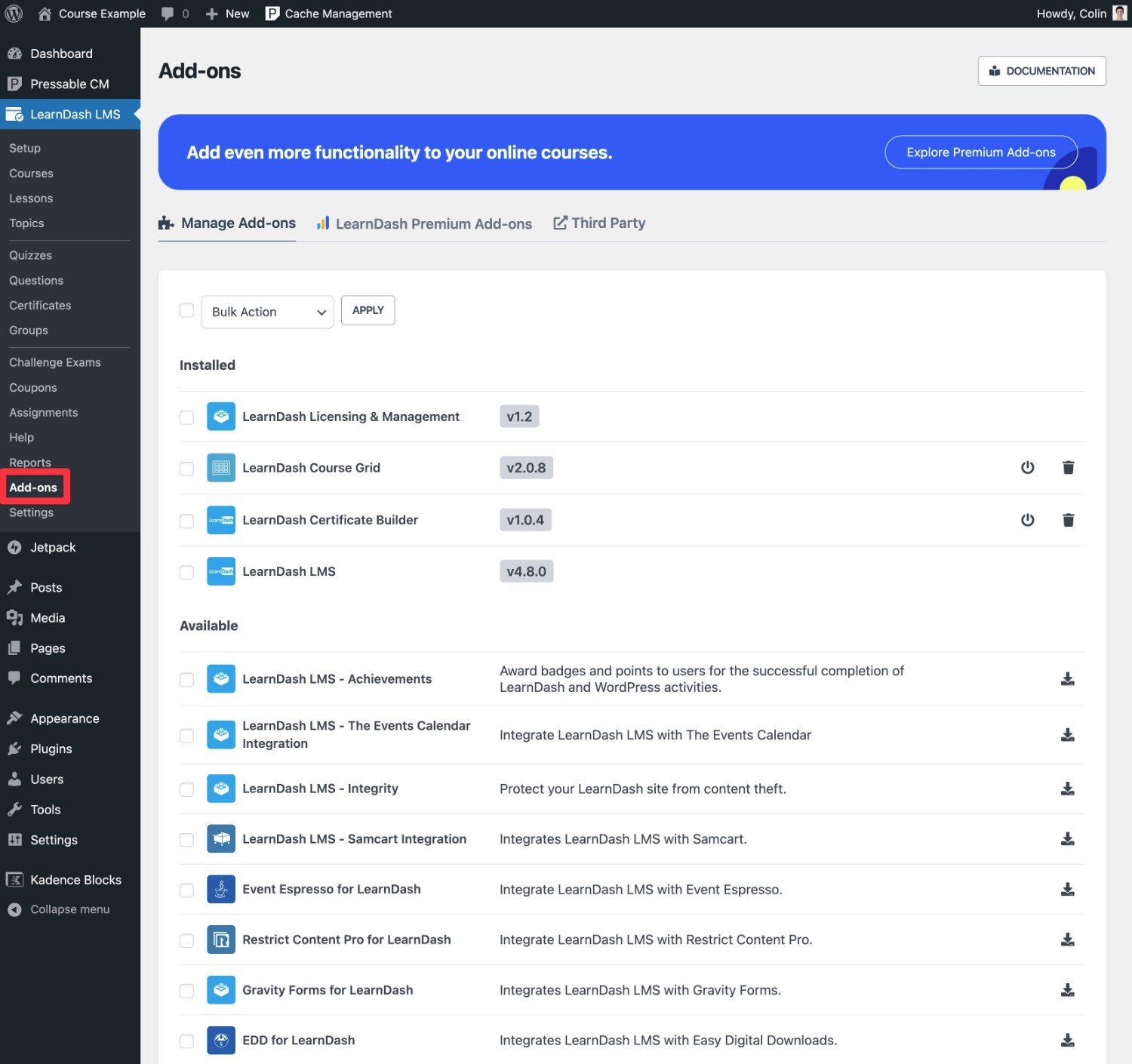Check the LearnDash Certificate Builder checkbox
The width and height of the screenshot is (1132, 1064).
pos(186,521)
